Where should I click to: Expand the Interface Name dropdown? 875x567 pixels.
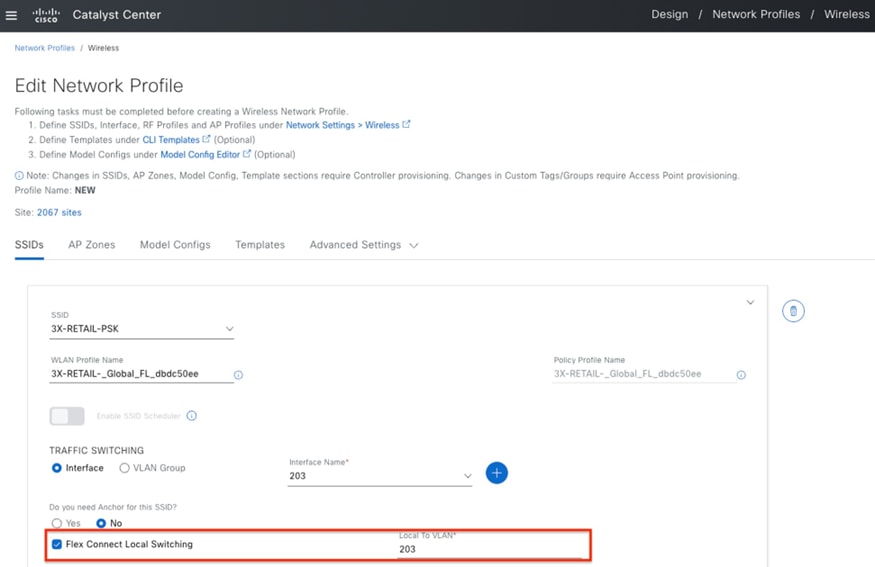click(467, 476)
